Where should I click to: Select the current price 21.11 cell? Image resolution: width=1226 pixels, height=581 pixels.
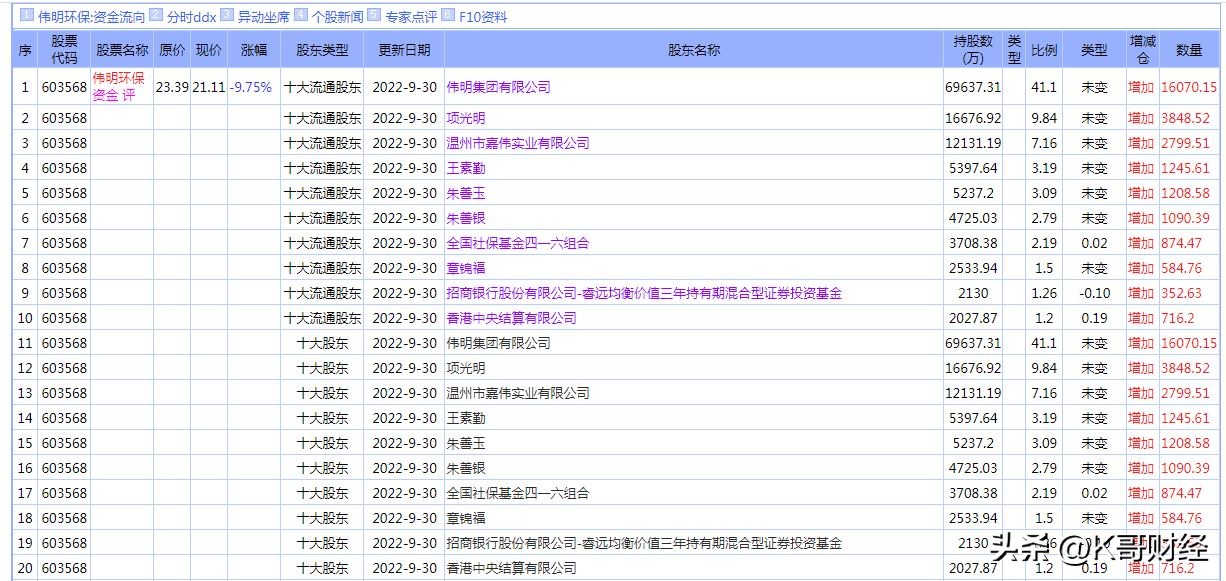pos(208,87)
